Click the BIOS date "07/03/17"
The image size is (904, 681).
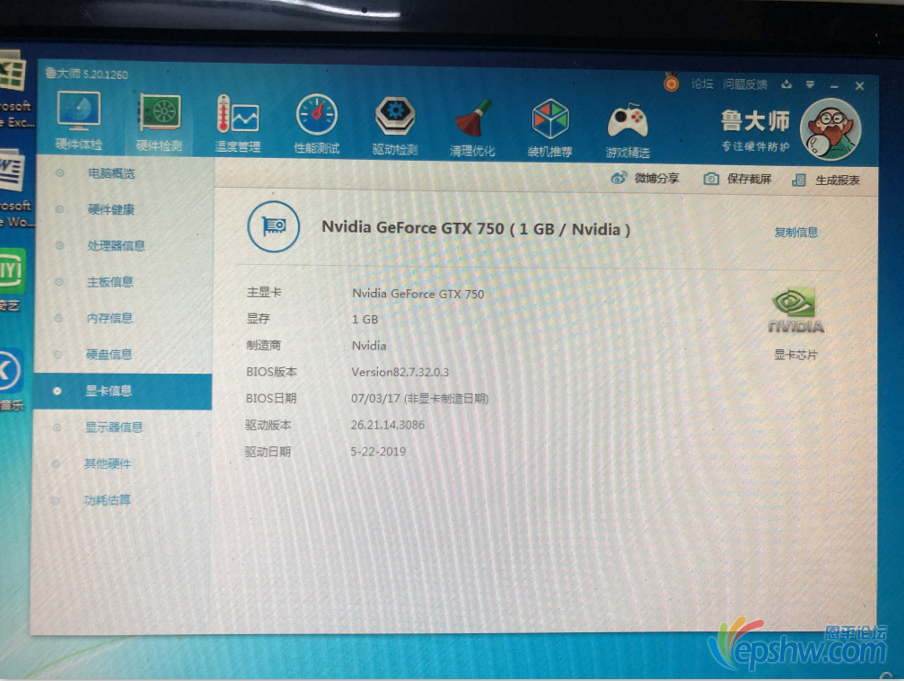375,398
